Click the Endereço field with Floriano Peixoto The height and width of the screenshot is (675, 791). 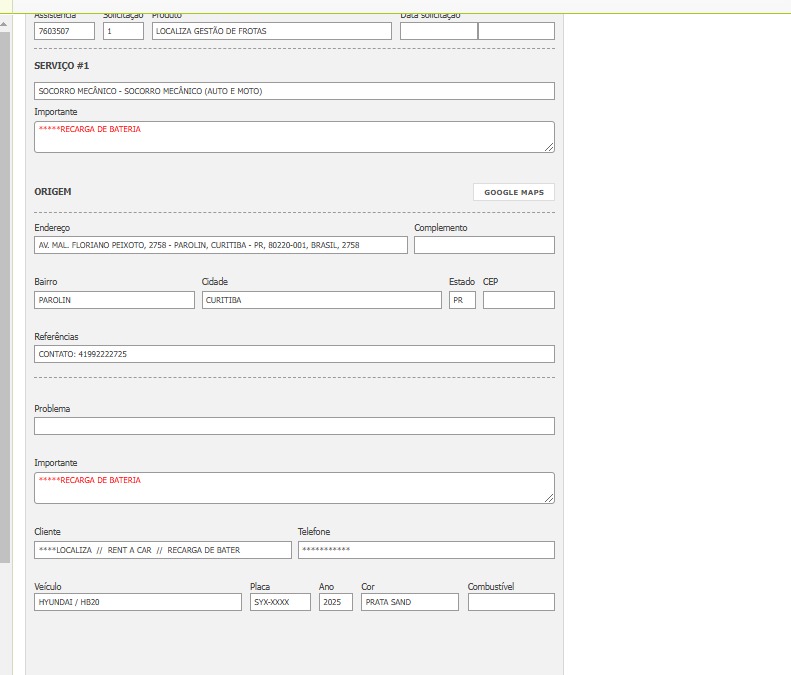(220, 245)
